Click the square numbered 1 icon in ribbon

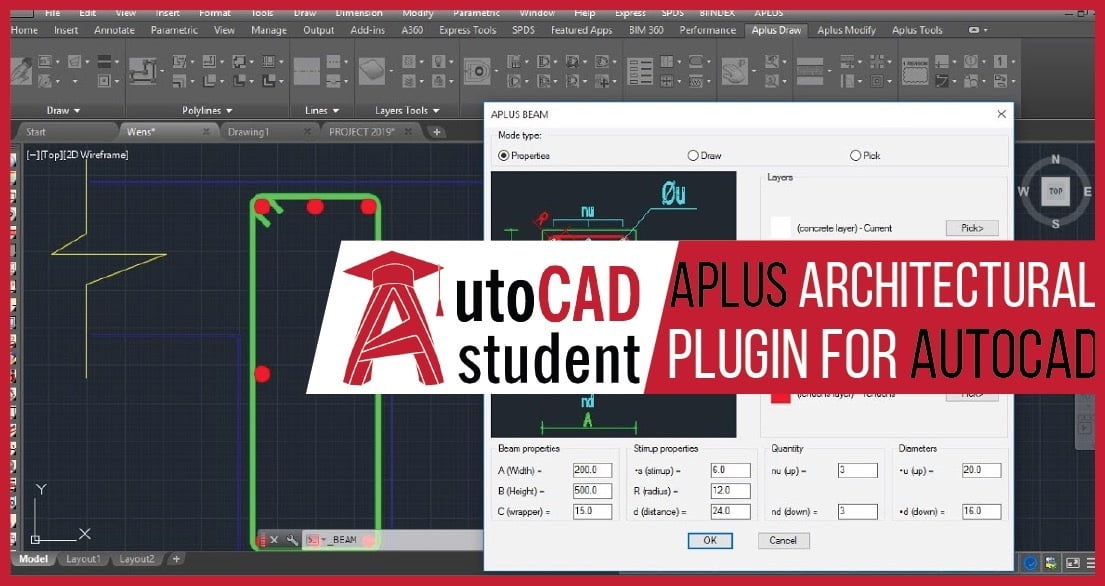(1000, 62)
